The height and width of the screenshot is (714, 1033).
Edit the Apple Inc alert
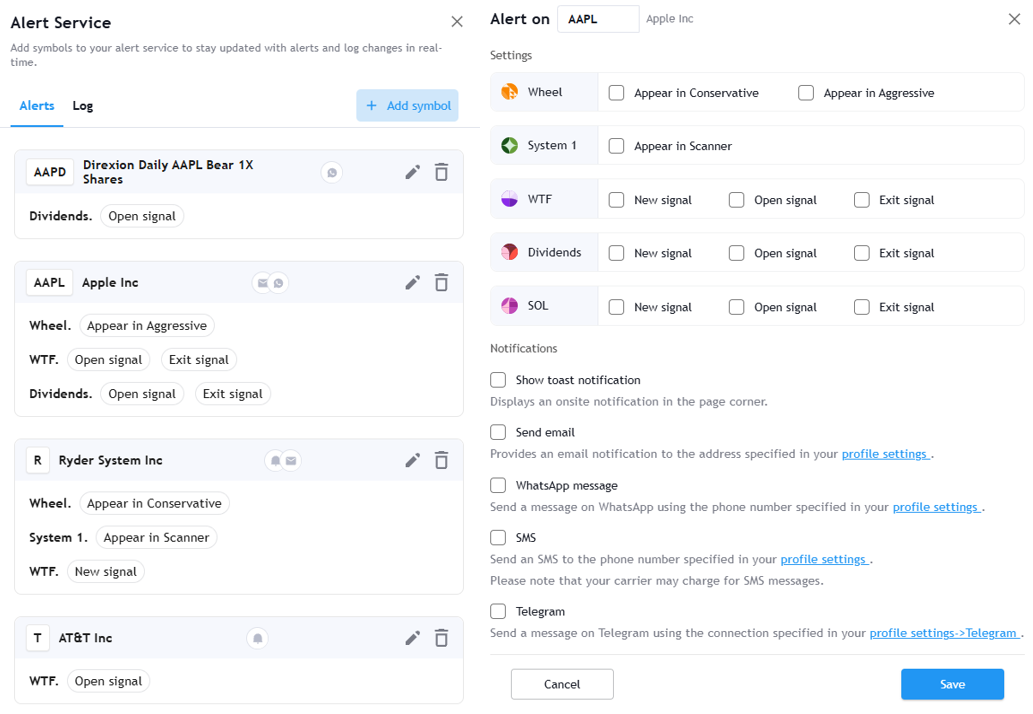point(412,283)
